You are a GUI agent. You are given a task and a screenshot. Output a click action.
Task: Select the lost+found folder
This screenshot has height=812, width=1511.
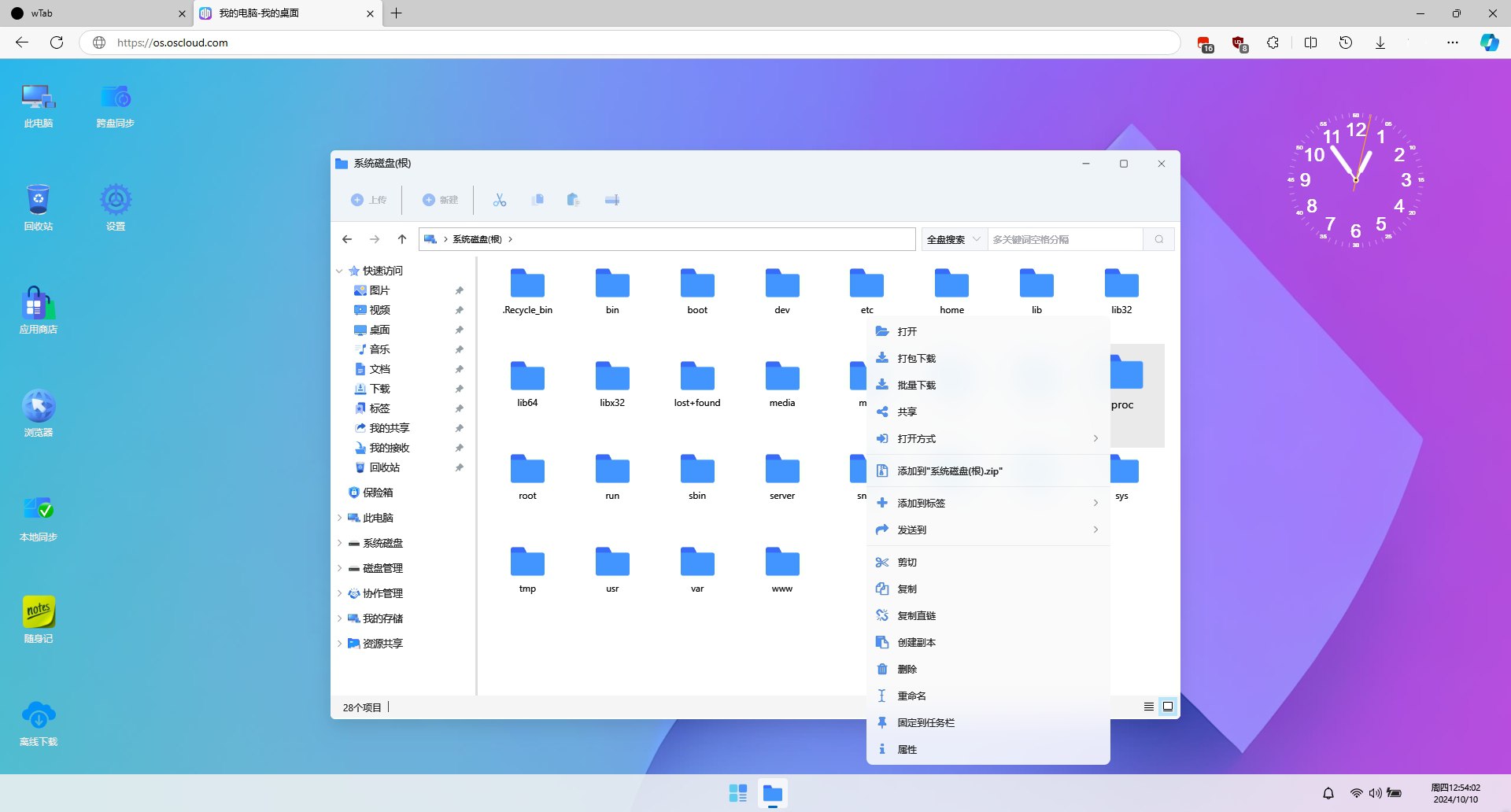[x=697, y=383]
